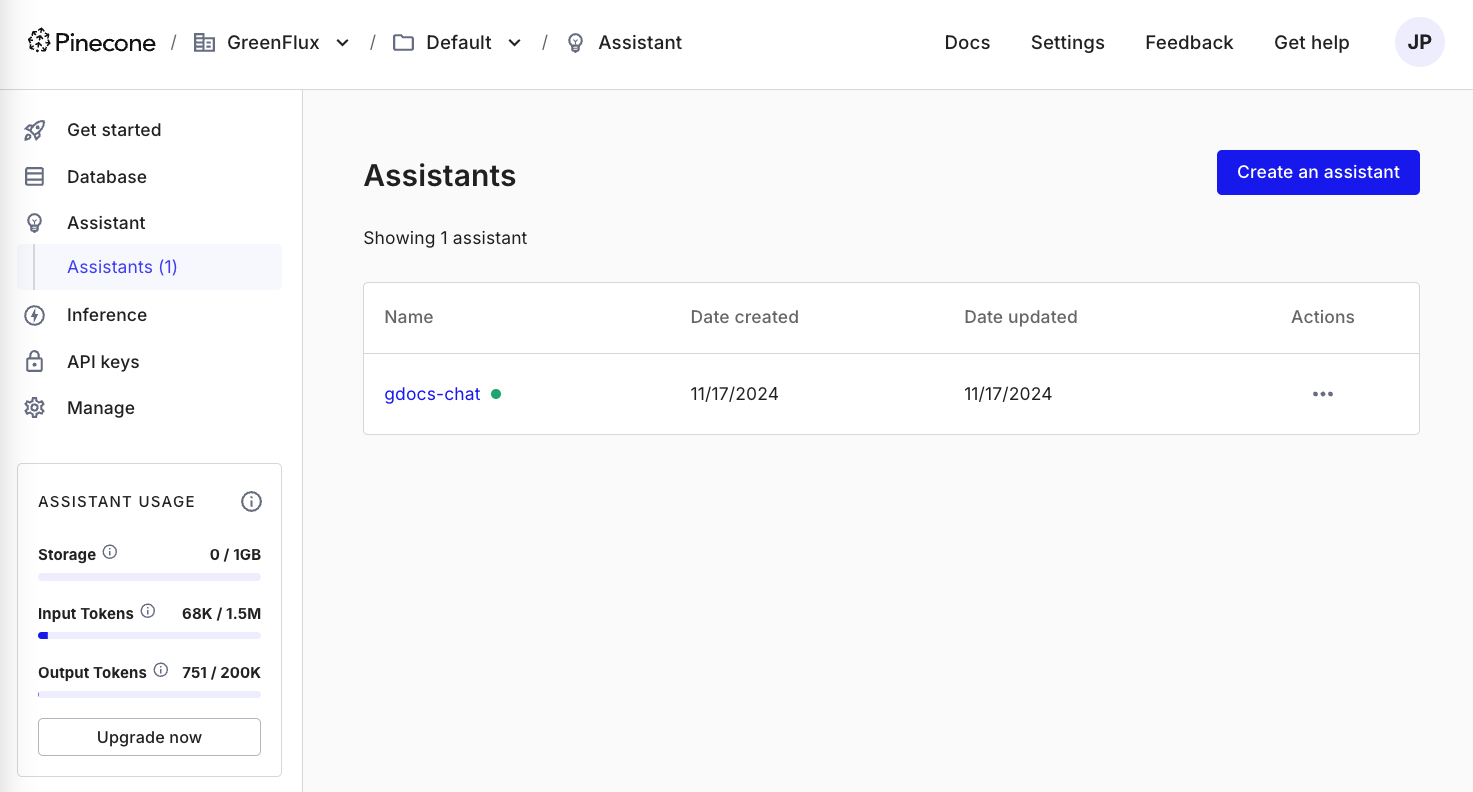Click the Inference lightning bolt icon
The image size is (1473, 792).
(x=34, y=315)
